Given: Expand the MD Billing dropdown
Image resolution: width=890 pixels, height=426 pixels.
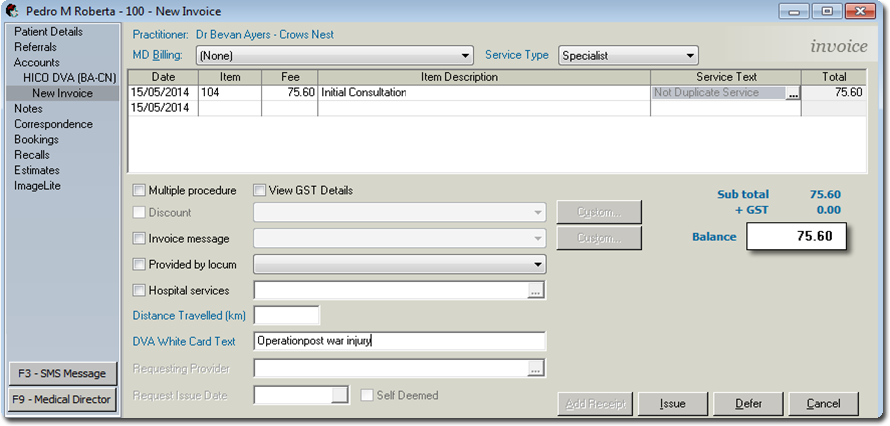Looking at the screenshot, I should pos(465,55).
